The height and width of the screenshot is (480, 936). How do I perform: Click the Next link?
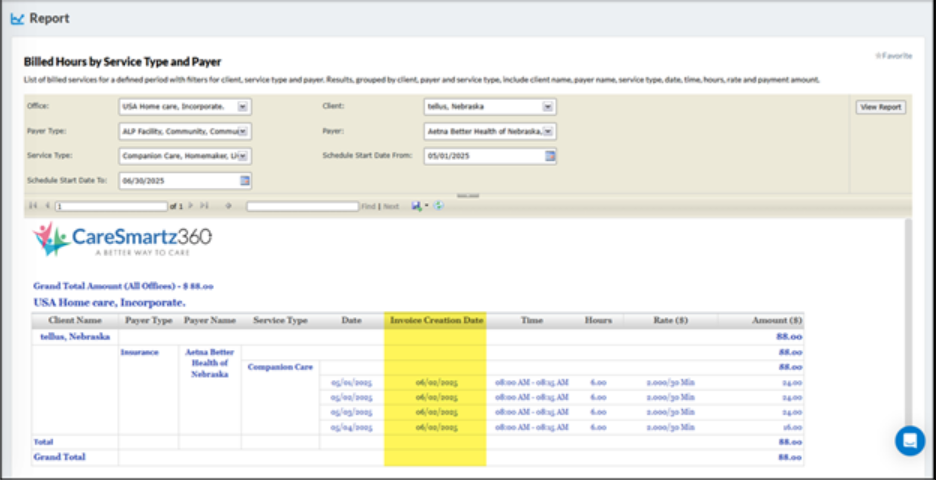[391, 207]
